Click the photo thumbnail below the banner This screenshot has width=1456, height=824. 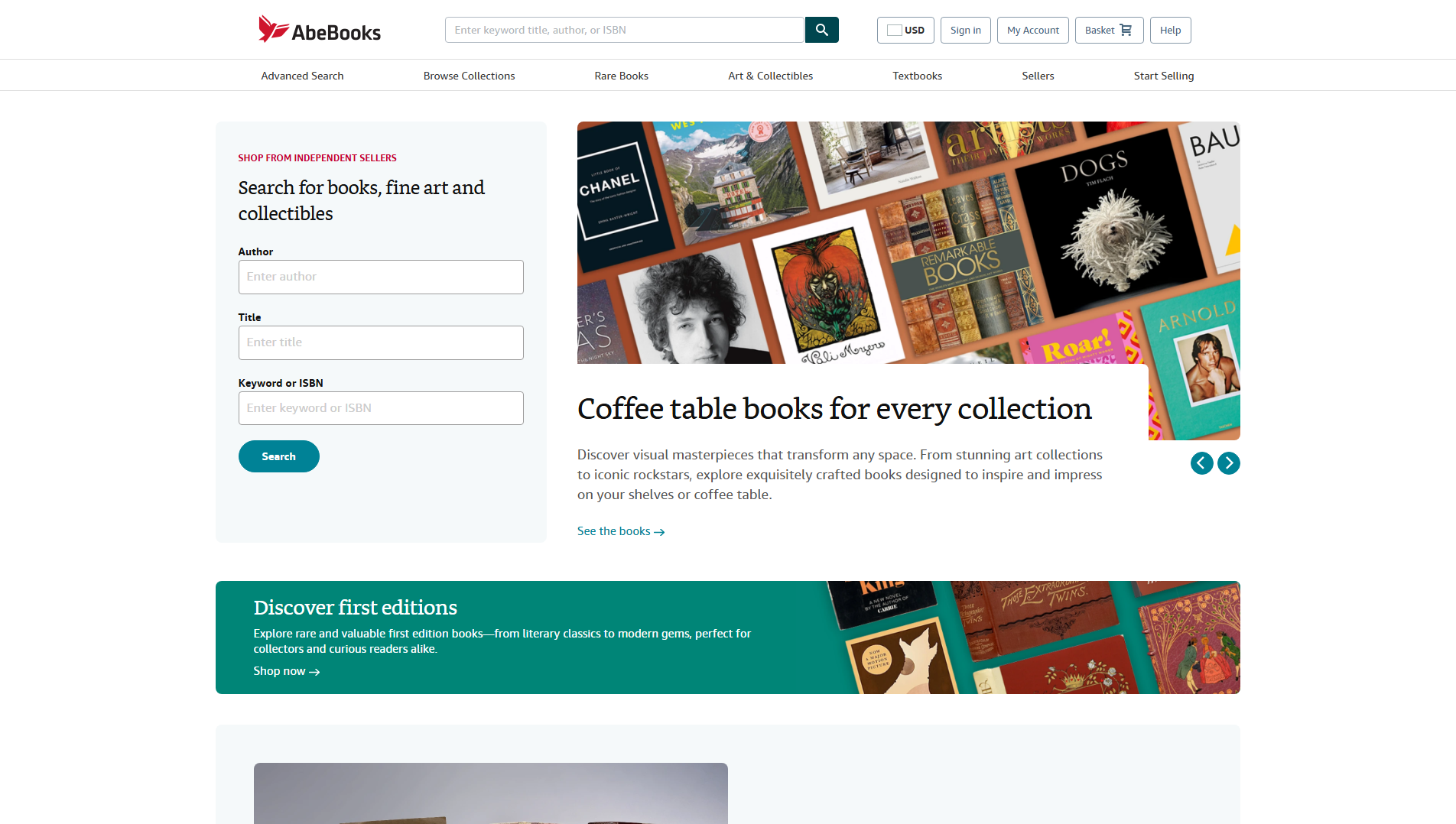[491, 793]
